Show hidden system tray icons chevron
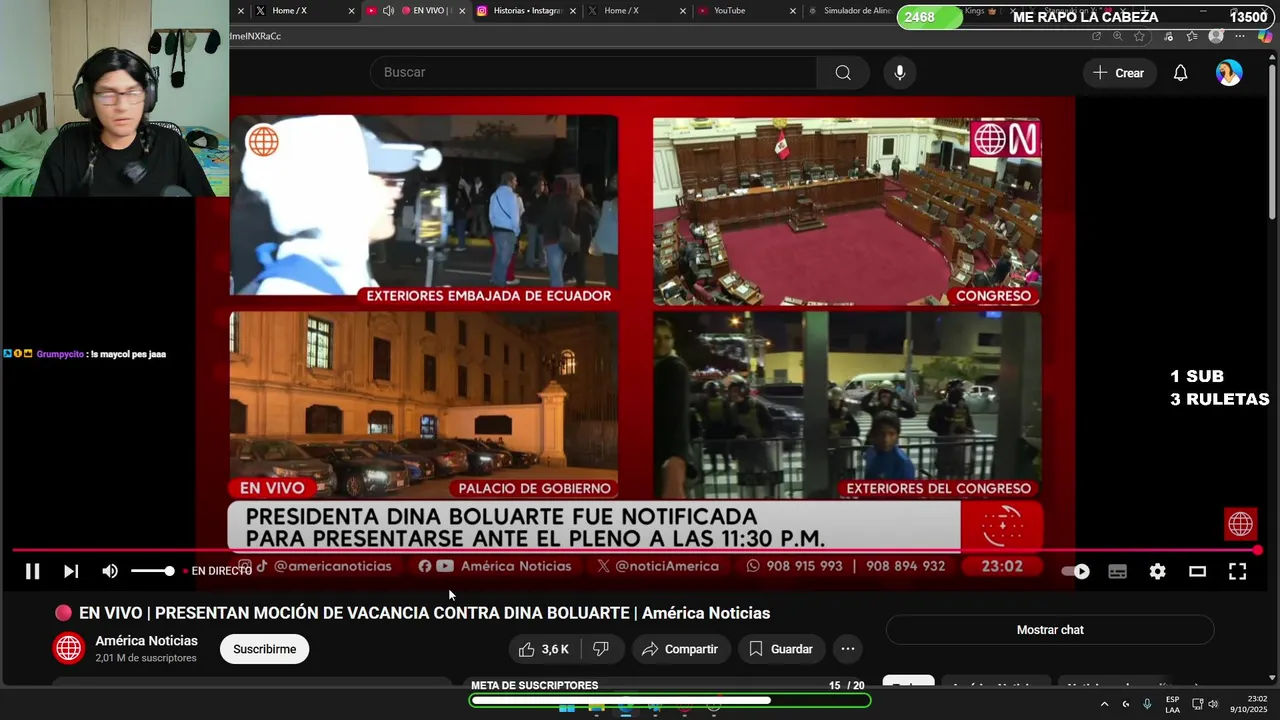The height and width of the screenshot is (720, 1280). click(x=1104, y=704)
